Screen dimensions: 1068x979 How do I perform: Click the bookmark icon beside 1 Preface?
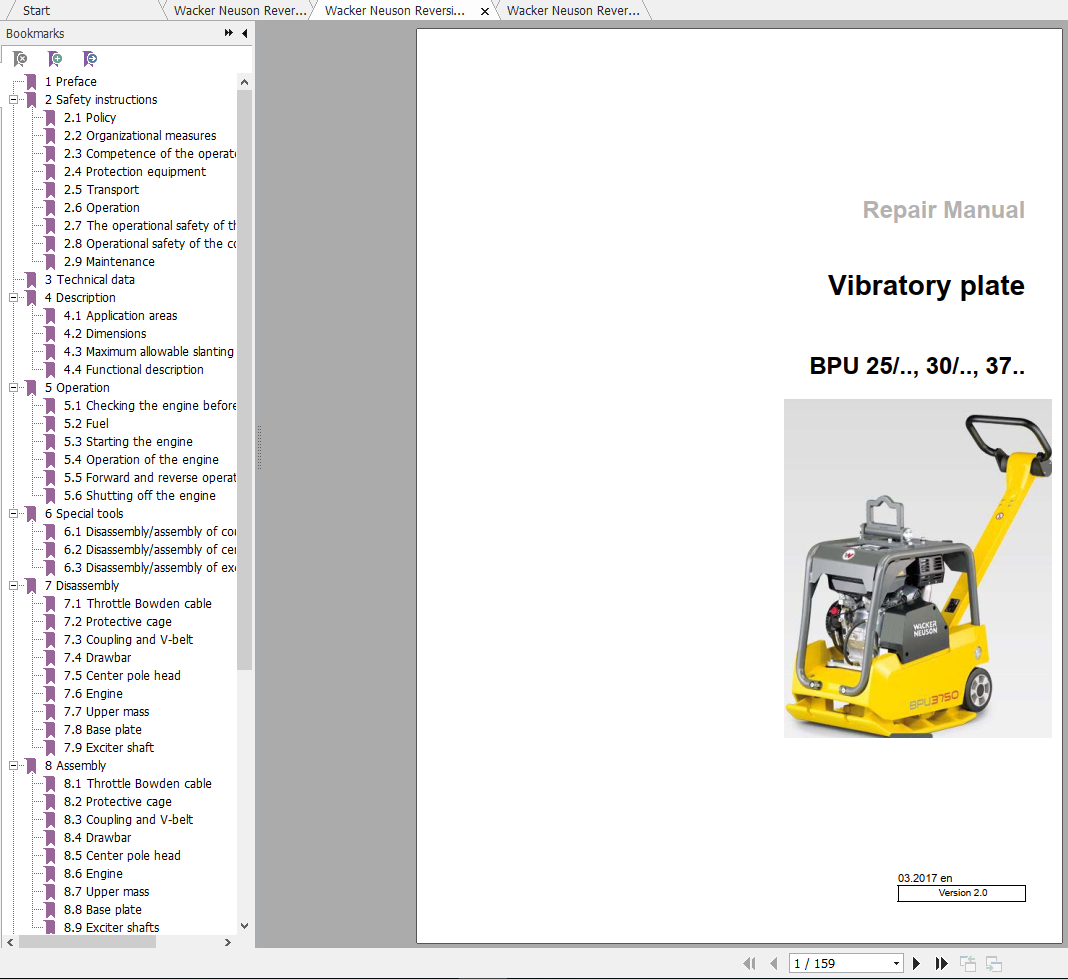tap(31, 82)
